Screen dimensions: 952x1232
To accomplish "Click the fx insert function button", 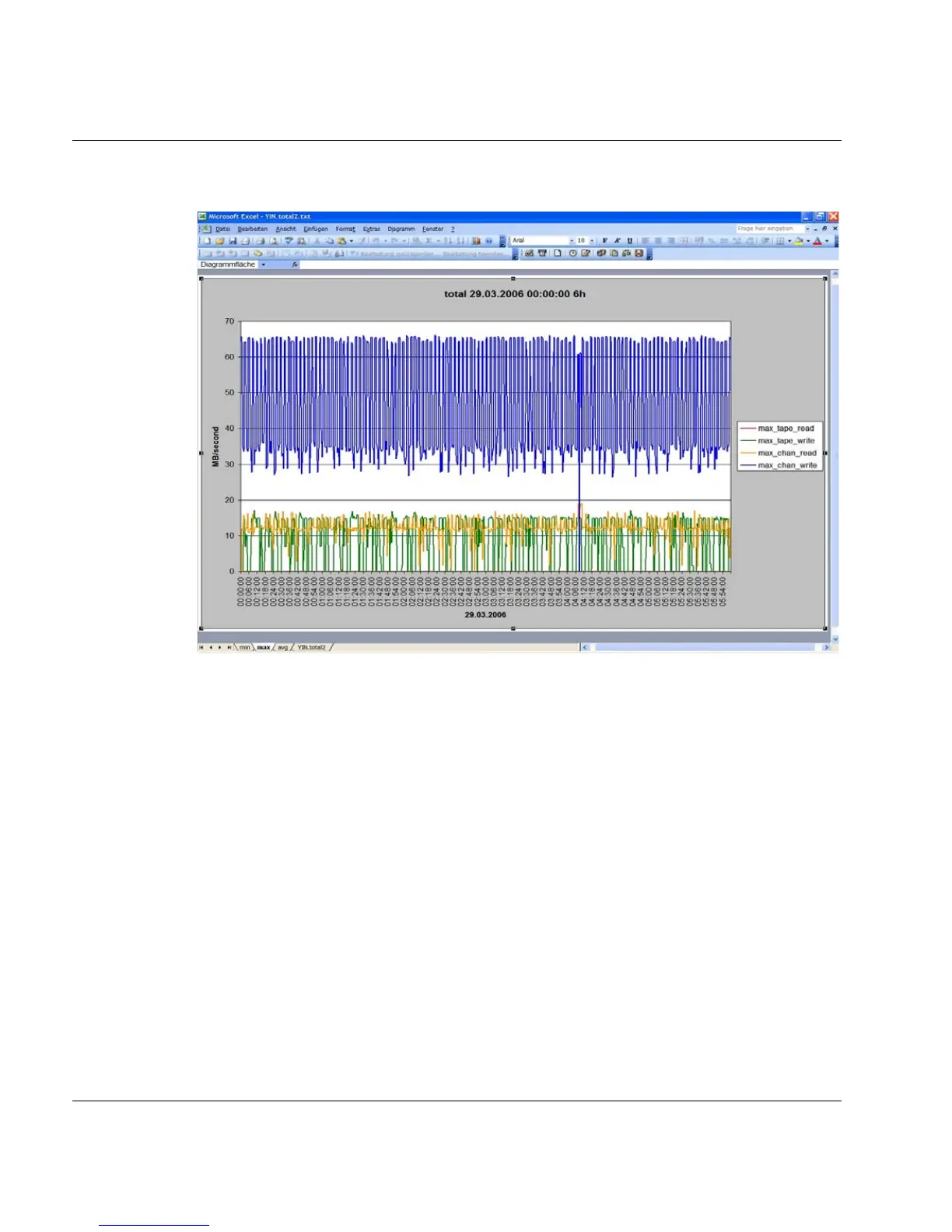I will (x=295, y=264).
